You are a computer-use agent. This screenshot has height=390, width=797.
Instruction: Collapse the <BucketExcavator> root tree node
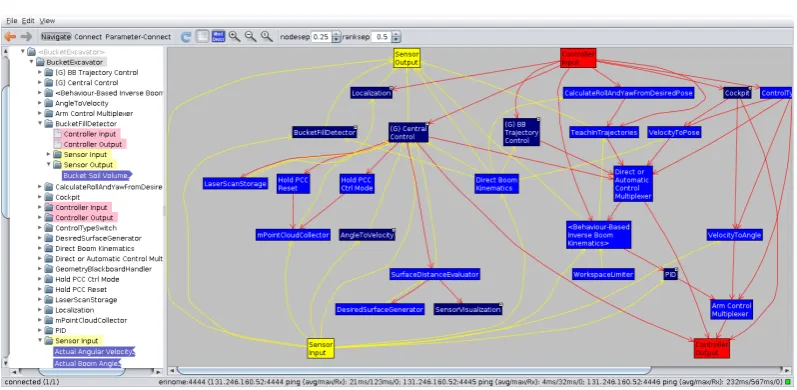click(23, 52)
